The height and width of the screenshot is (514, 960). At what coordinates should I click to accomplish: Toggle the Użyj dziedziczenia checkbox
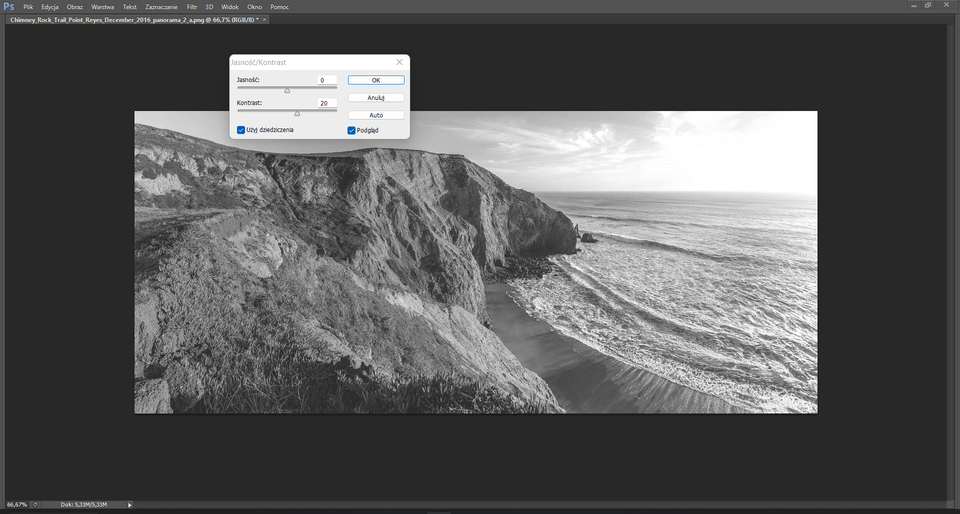pos(241,130)
